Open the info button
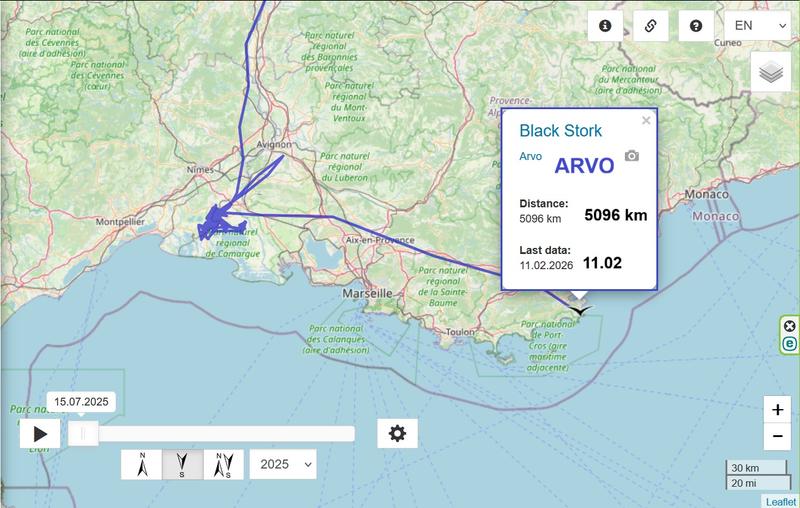The image size is (800, 508). tap(605, 26)
